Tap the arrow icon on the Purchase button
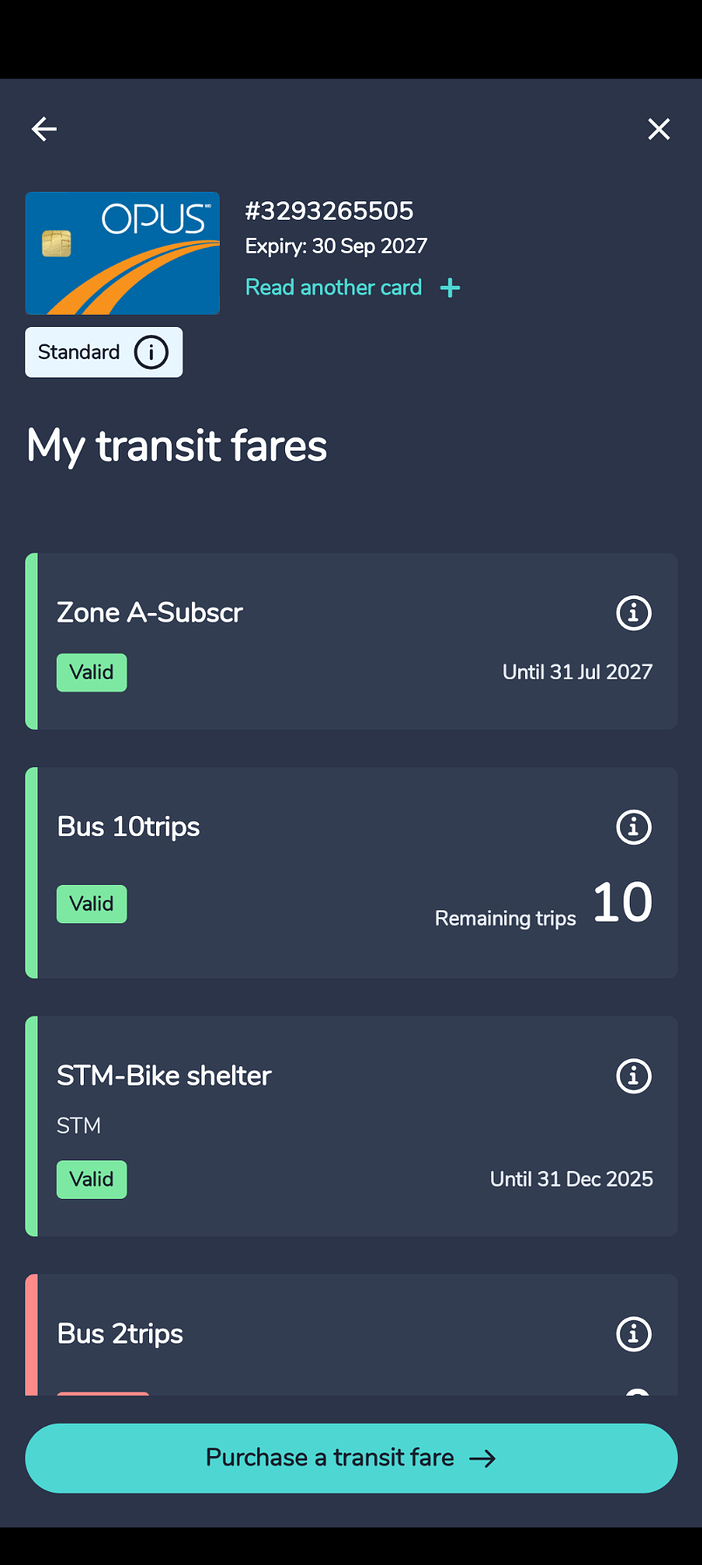 pyautogui.click(x=483, y=1459)
